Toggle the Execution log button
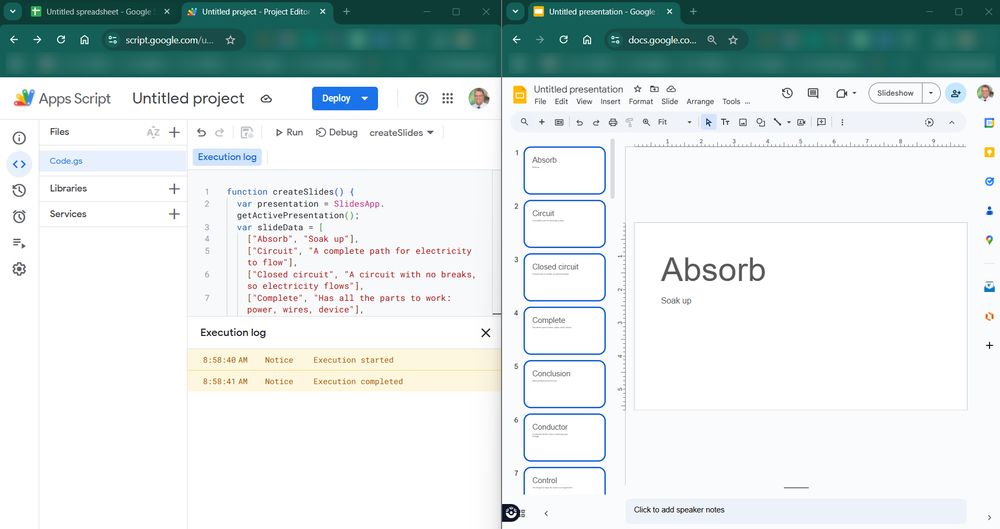The width and height of the screenshot is (1000, 529). pos(227,156)
